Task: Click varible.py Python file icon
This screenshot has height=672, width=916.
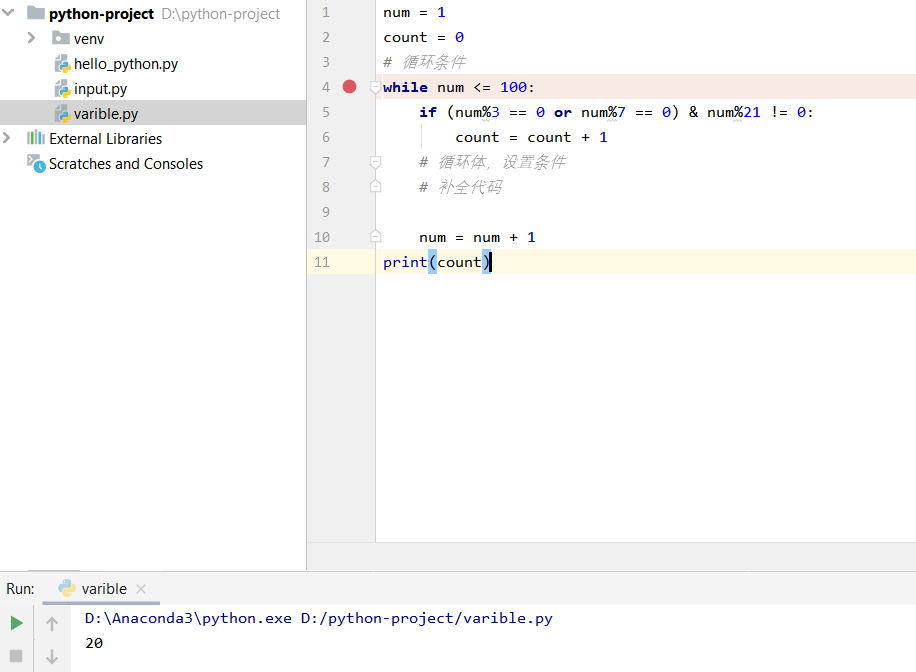Action: [63, 114]
